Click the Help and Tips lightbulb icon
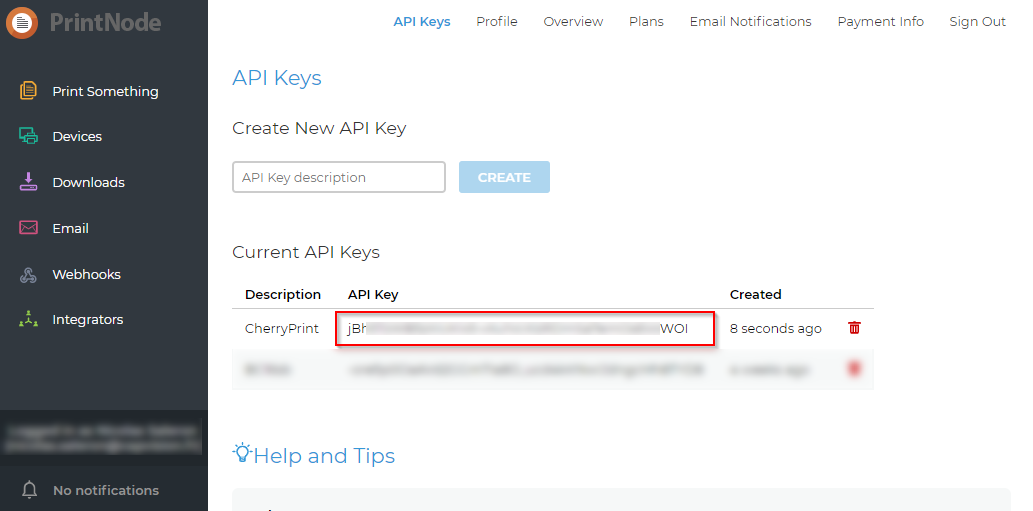1033x511 pixels. (x=242, y=453)
